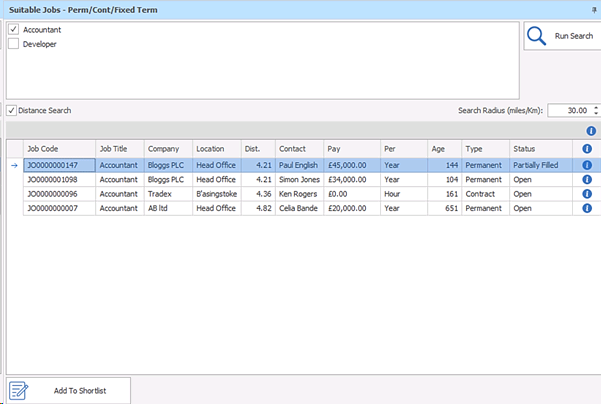The height and width of the screenshot is (404, 601).
Task: Uncheck the Accountant checkbox
Action: click(x=13, y=30)
